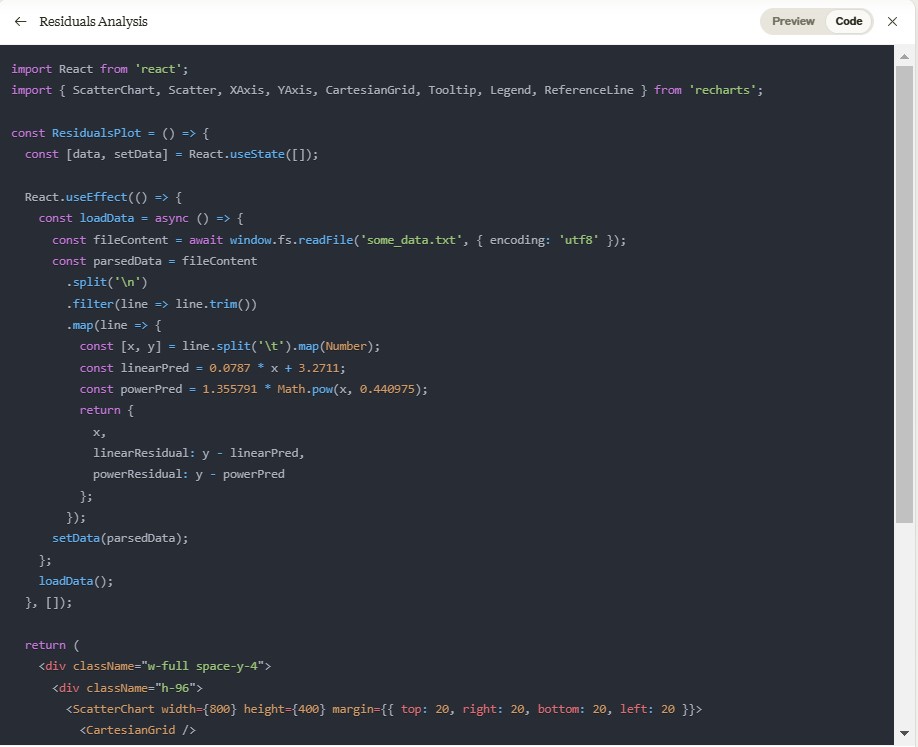Click 'Number' inside the map call
This screenshot has height=747, width=918.
pyautogui.click(x=346, y=347)
